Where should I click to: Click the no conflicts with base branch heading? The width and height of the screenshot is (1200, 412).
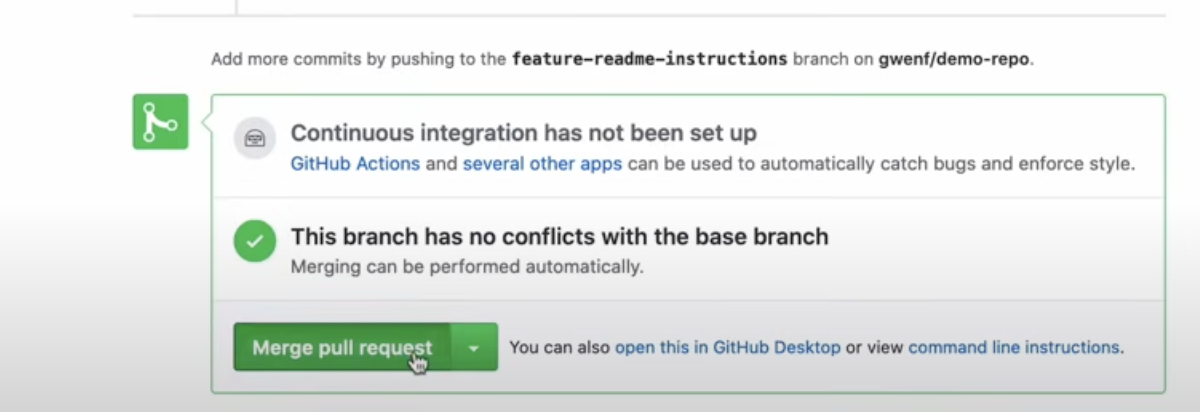(x=559, y=237)
